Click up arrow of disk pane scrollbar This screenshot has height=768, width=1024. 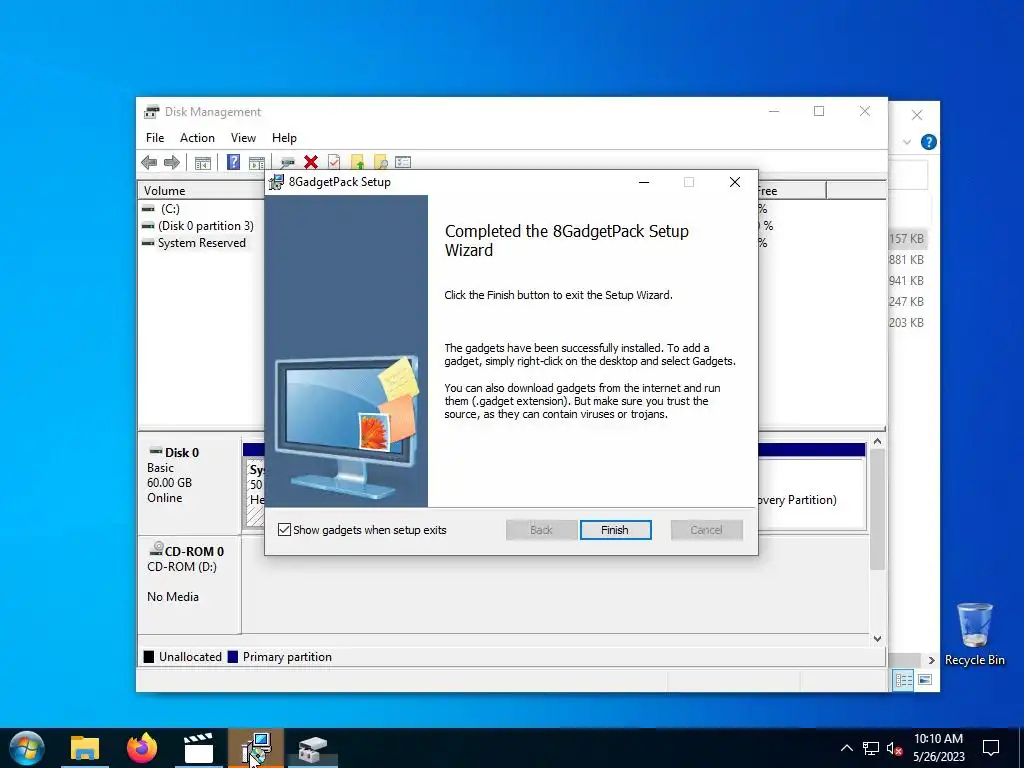(878, 442)
